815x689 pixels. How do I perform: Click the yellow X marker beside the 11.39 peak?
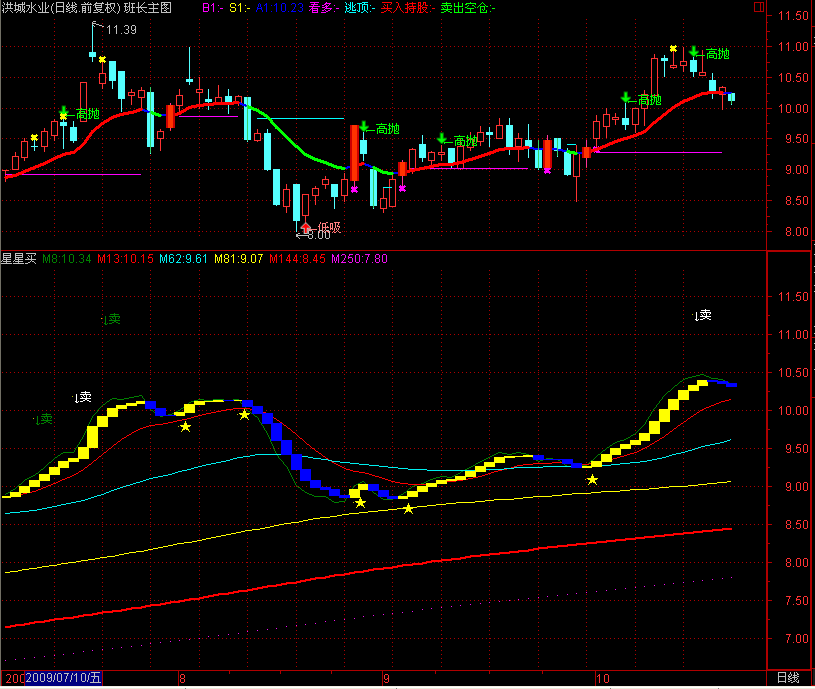pyautogui.click(x=102, y=60)
